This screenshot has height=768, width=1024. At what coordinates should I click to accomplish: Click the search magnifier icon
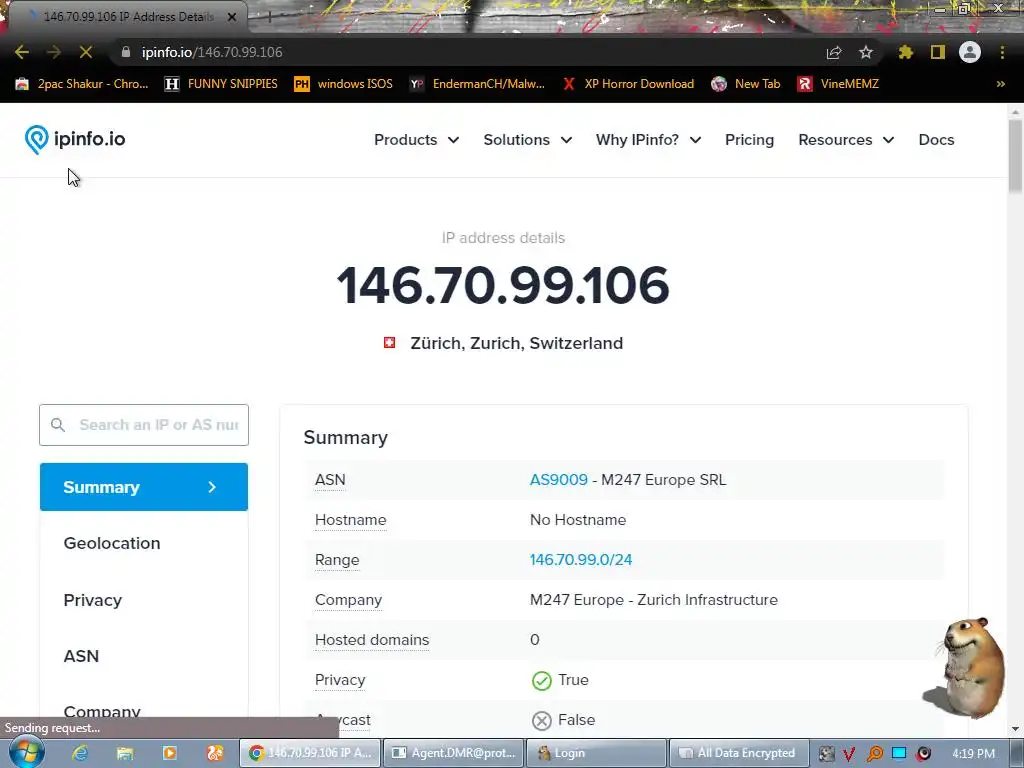[x=57, y=425]
